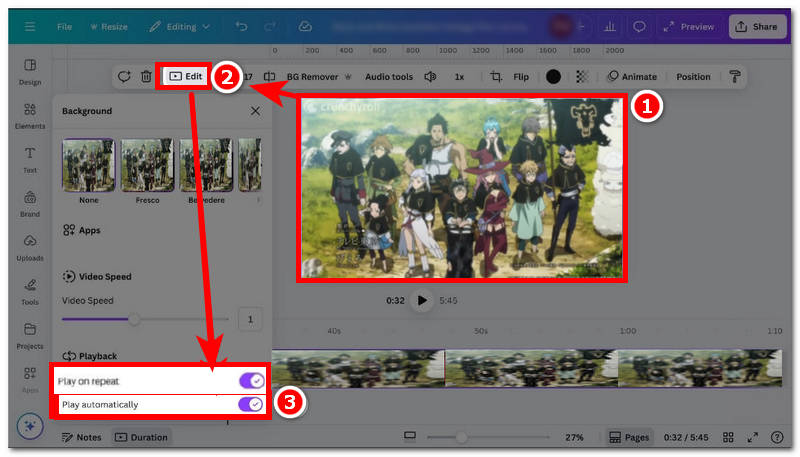Toggle Play automatically switch
Viewport: 800px width, 457px height.
click(x=252, y=404)
